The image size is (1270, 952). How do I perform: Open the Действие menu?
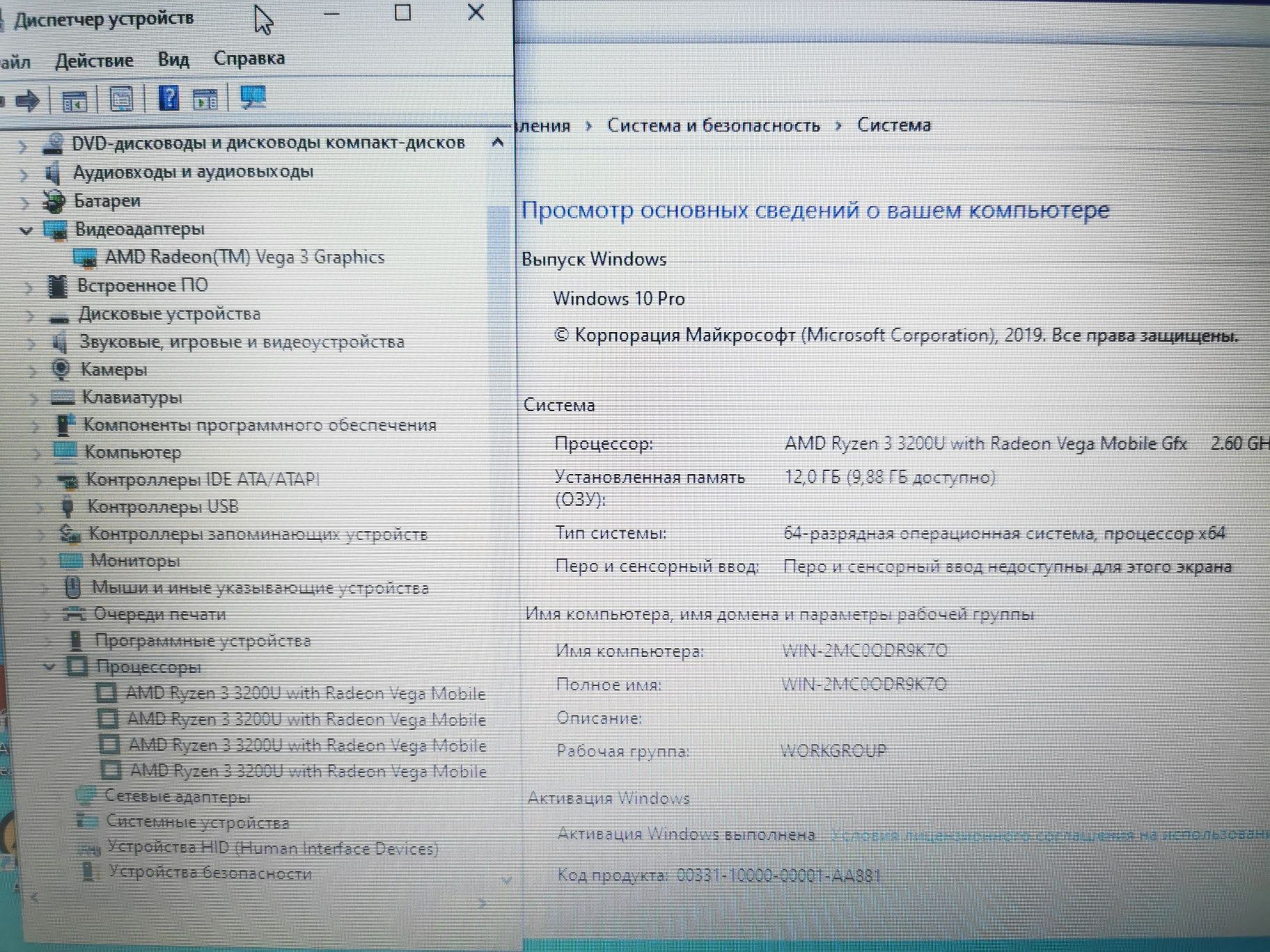(94, 61)
